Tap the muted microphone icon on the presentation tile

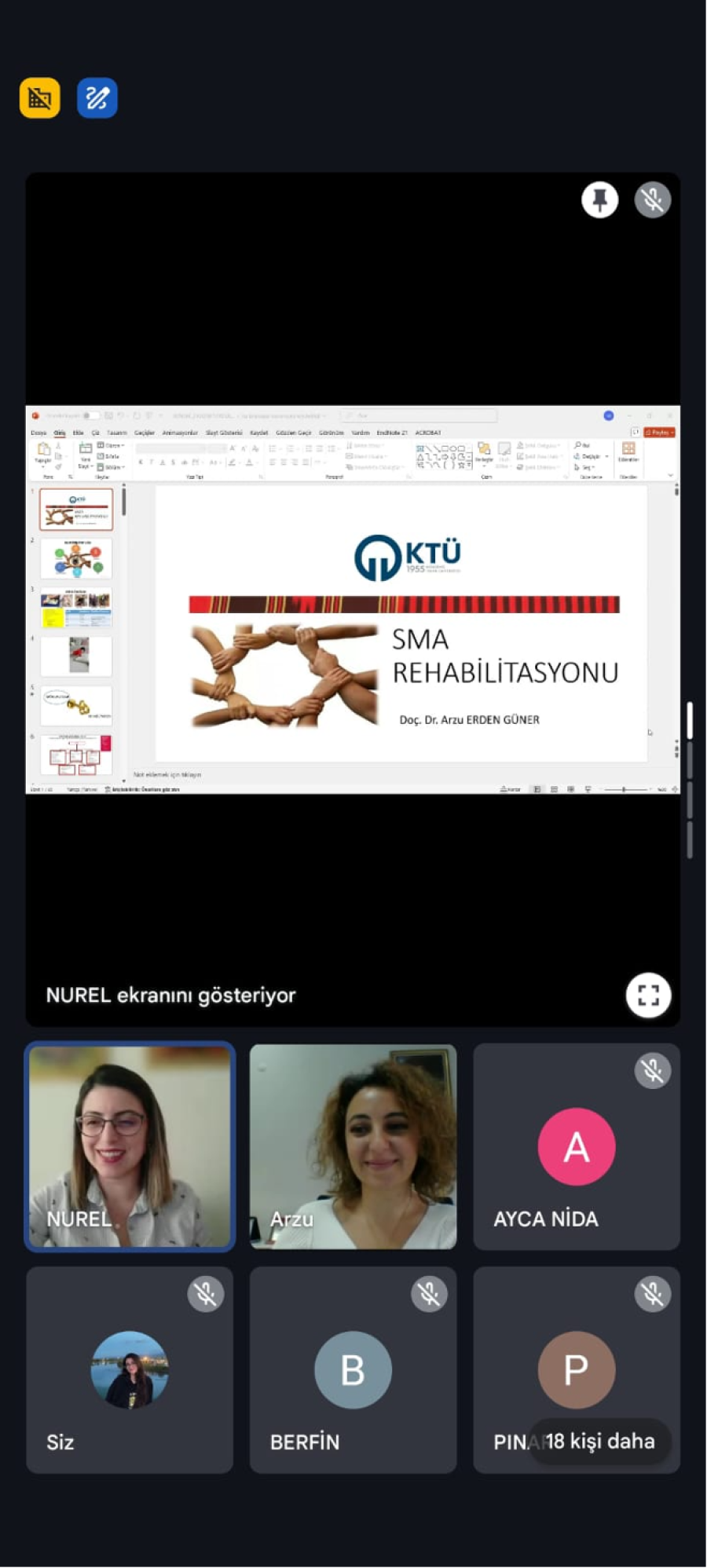pos(652,199)
